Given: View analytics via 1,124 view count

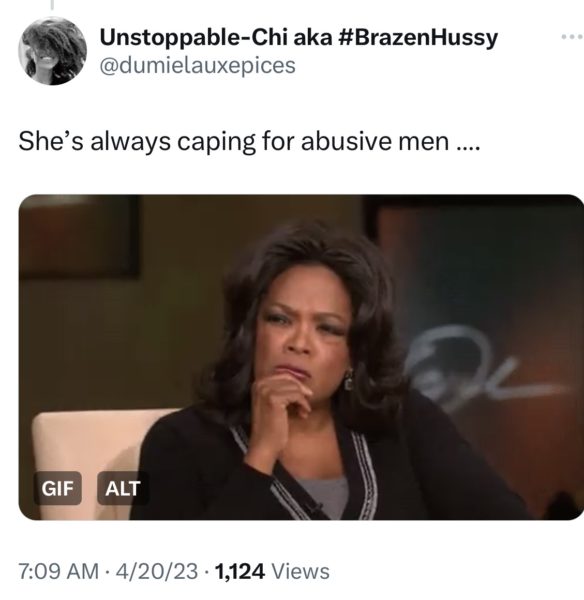Looking at the screenshot, I should pyautogui.click(x=240, y=572).
